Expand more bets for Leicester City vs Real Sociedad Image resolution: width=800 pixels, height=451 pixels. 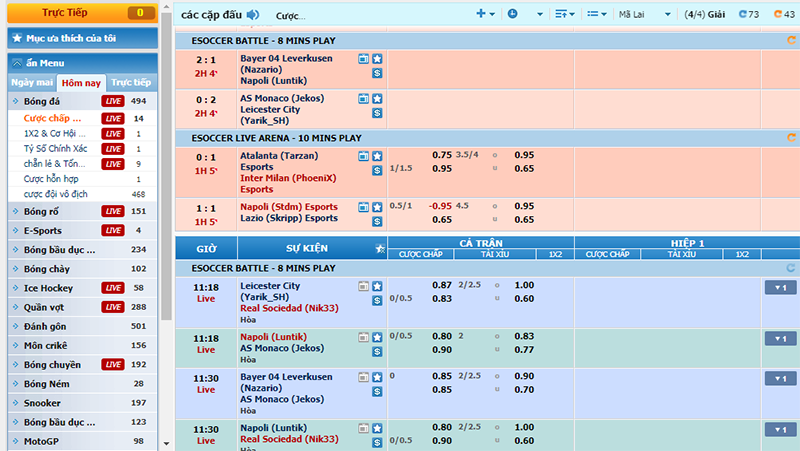780,288
